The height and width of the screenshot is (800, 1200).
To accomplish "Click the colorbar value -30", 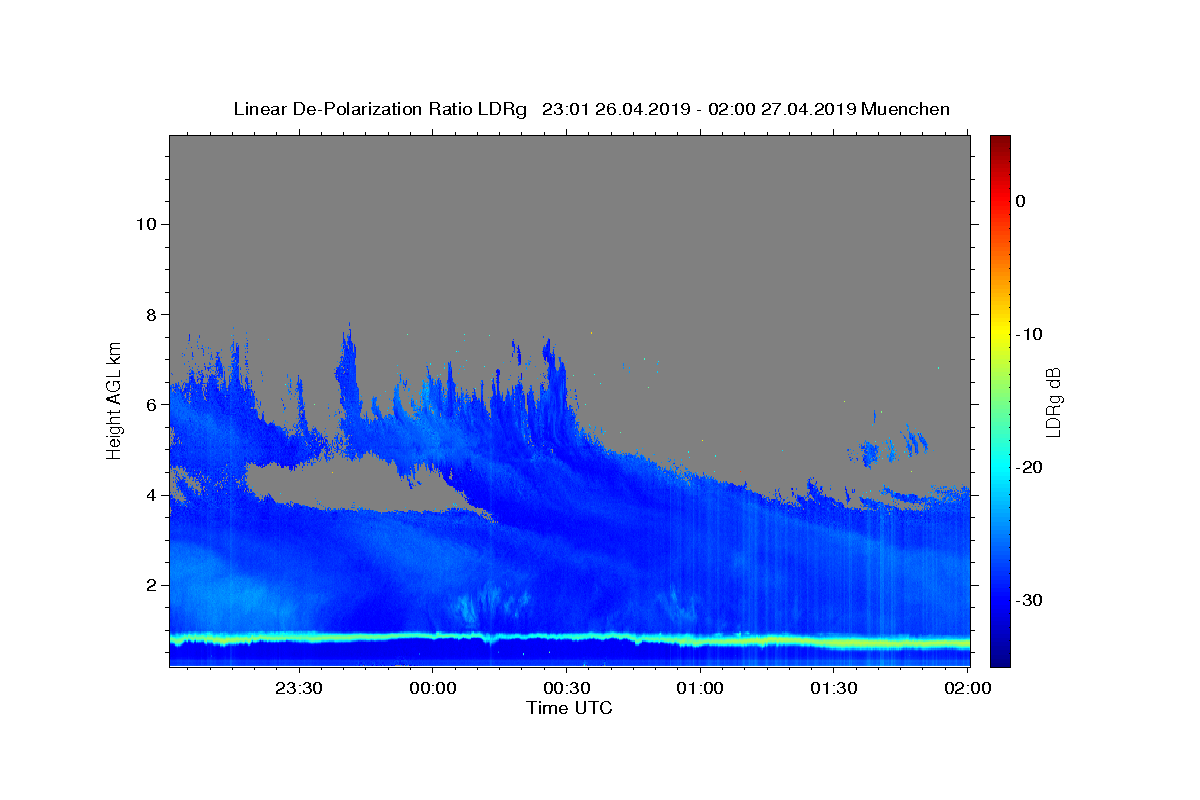I will (1030, 600).
